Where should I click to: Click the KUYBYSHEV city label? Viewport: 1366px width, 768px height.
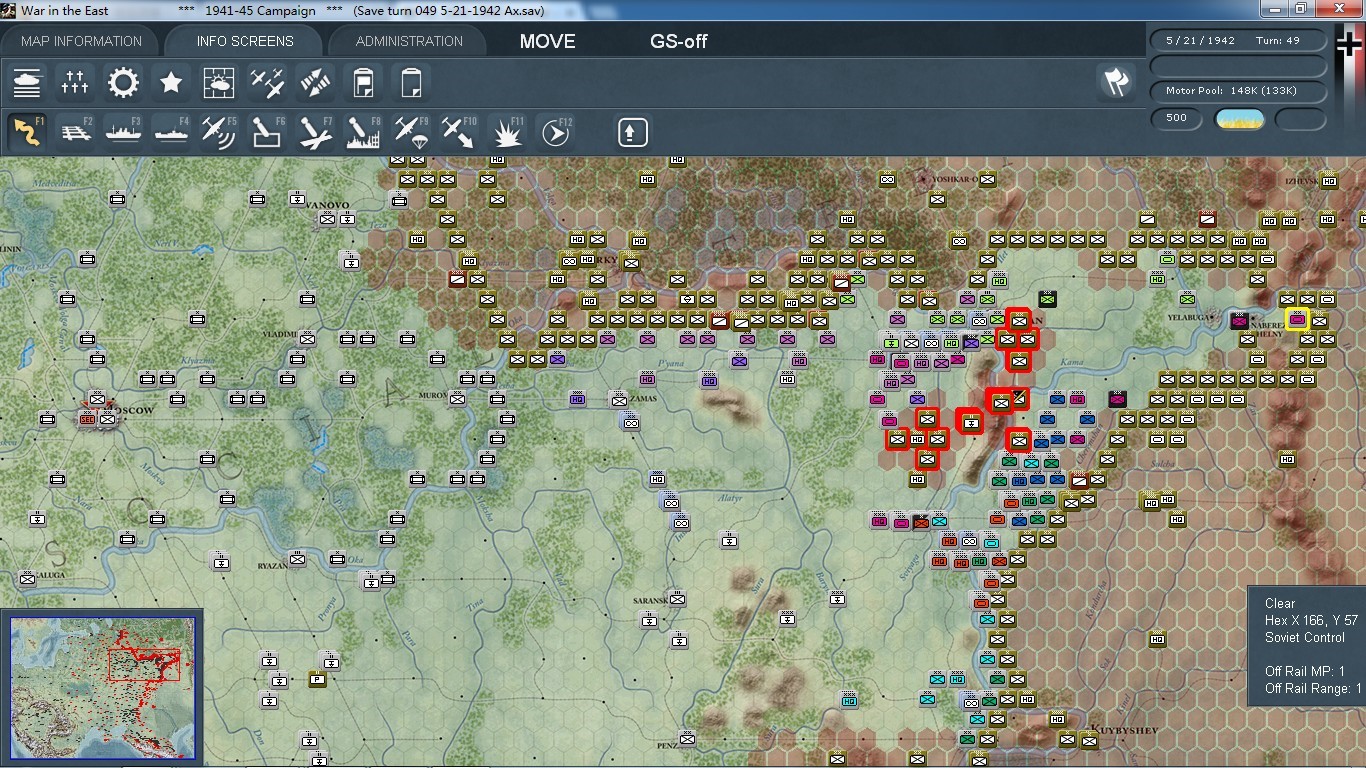[1124, 731]
